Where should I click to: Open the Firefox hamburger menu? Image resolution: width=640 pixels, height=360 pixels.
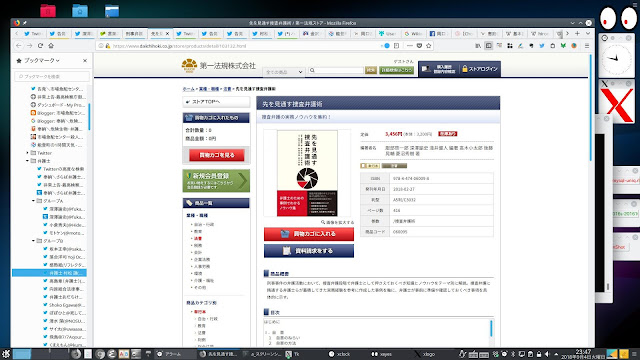tap(587, 46)
